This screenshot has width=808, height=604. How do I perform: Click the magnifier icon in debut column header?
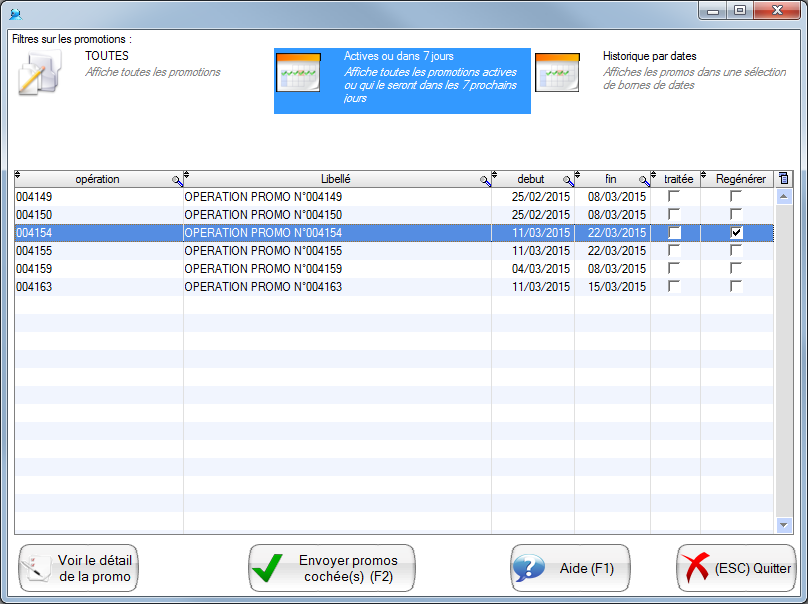pyautogui.click(x=568, y=181)
